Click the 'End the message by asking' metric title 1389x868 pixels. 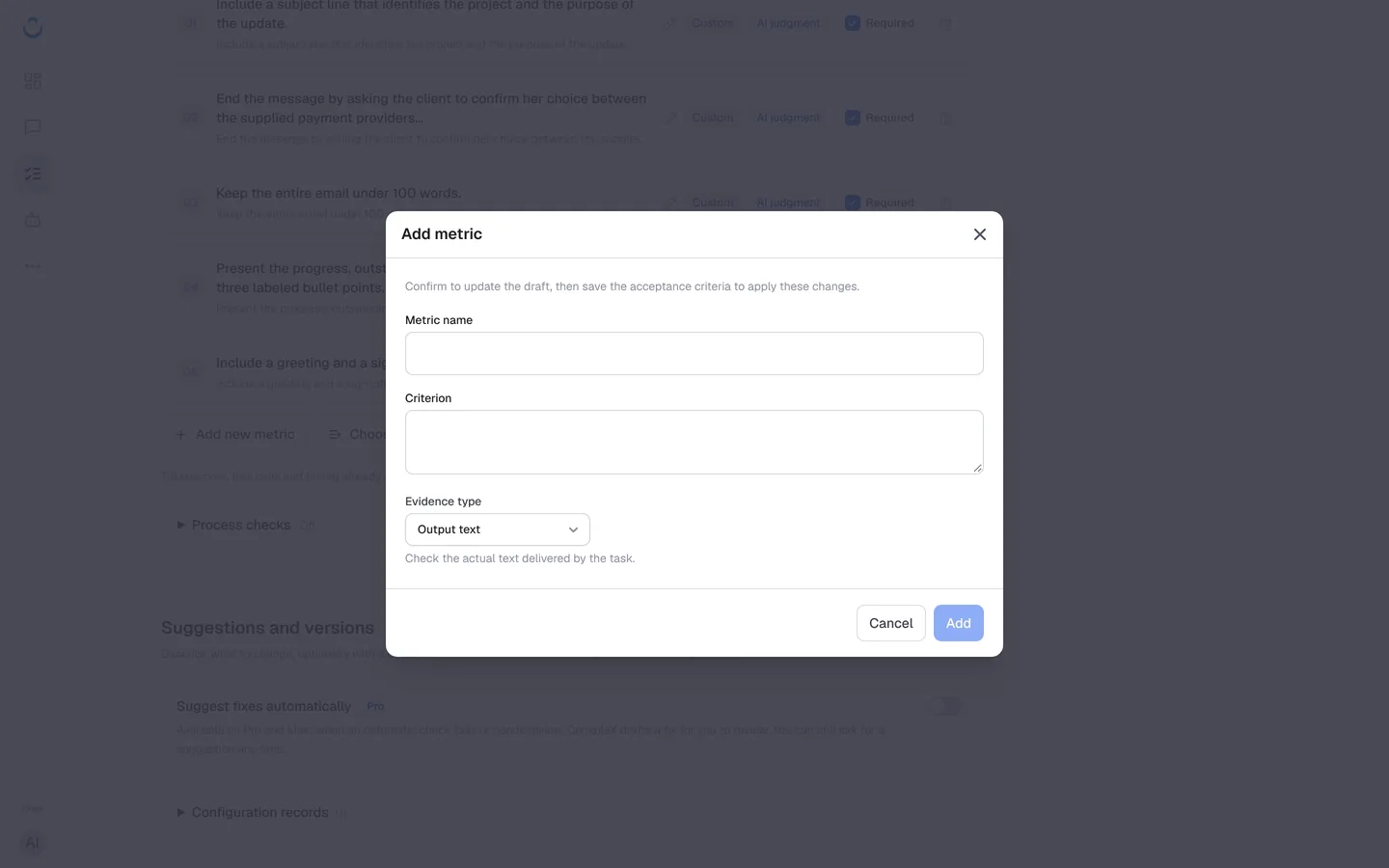(x=431, y=108)
